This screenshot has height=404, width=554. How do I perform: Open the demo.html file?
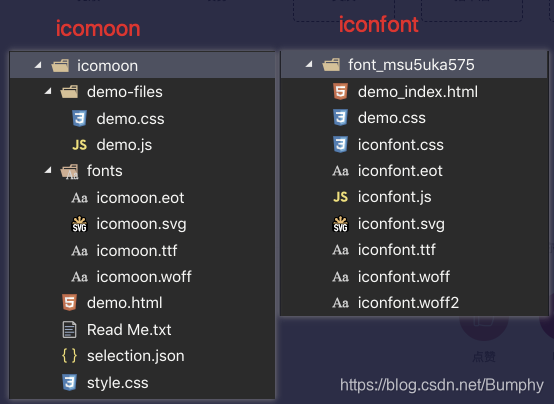(x=124, y=303)
